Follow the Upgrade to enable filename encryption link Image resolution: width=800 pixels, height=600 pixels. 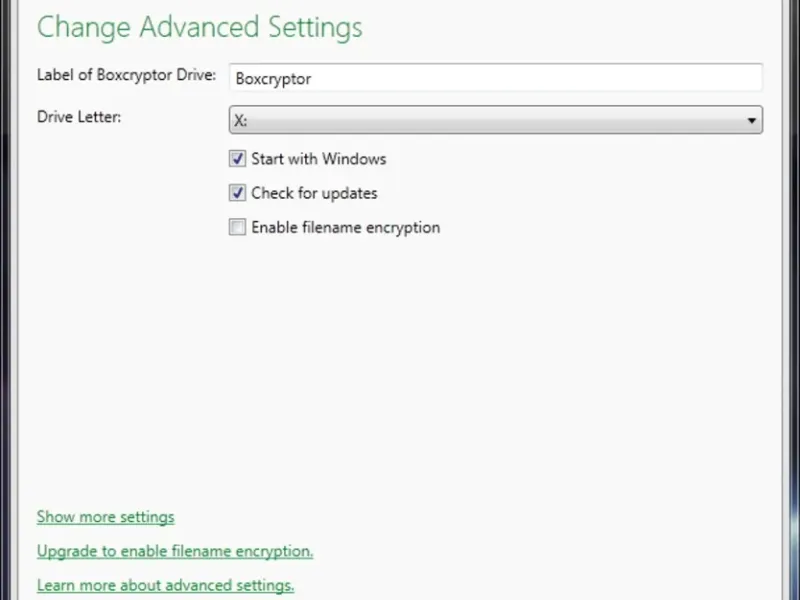[x=175, y=551]
